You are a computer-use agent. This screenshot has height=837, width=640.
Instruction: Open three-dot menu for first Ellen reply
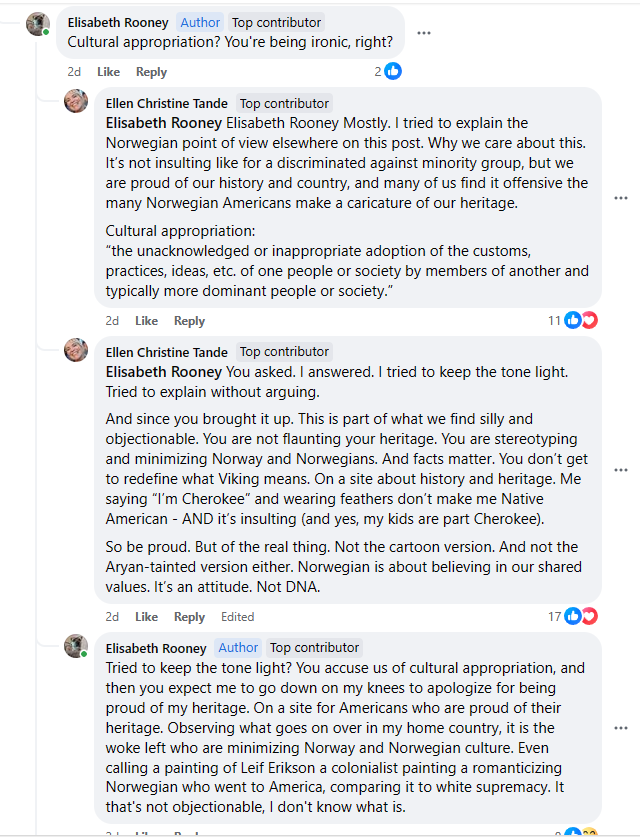pyautogui.click(x=621, y=198)
